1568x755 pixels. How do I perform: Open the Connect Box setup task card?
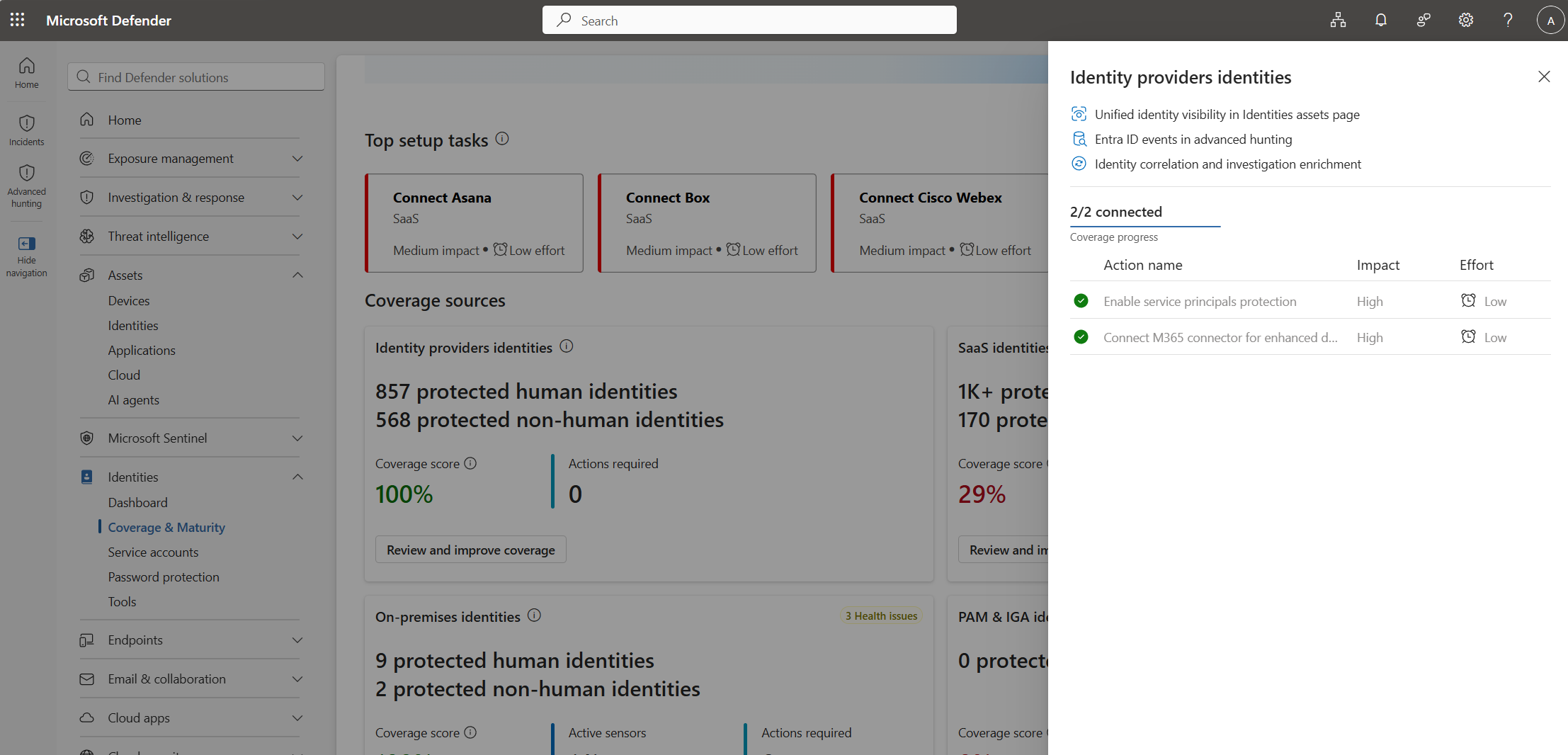707,223
